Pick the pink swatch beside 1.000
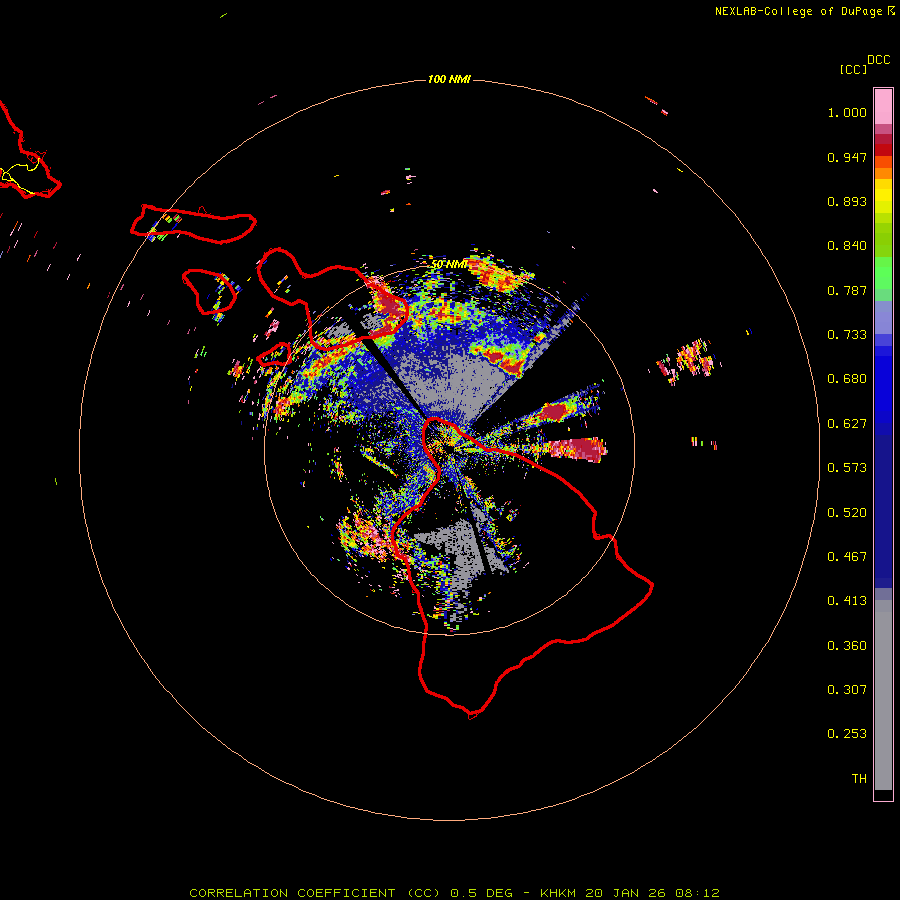Viewport: 900px width, 900px height. [x=883, y=107]
